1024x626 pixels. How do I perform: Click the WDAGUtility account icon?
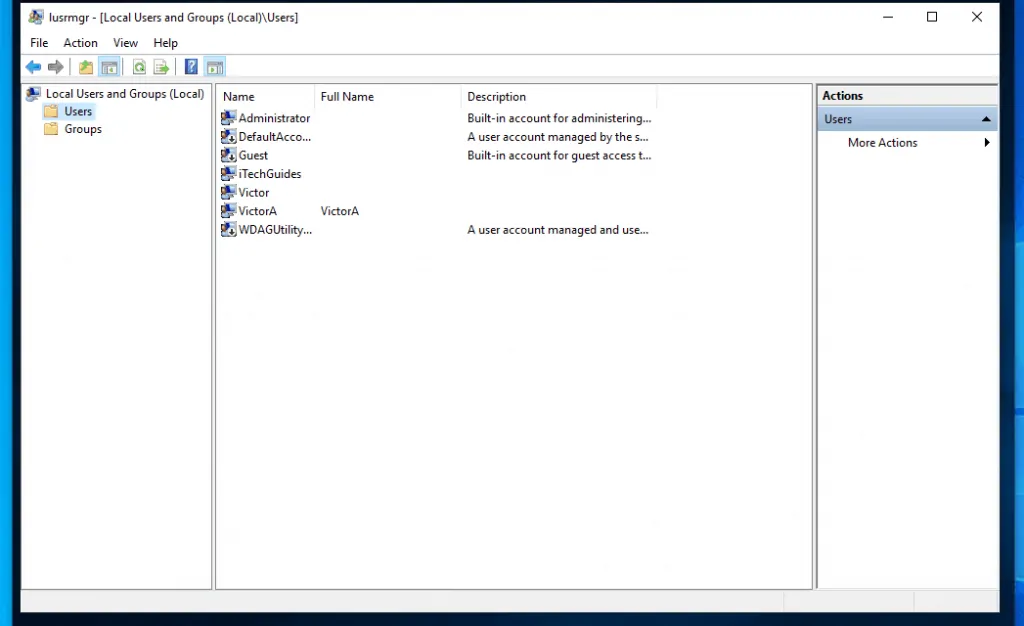click(228, 229)
